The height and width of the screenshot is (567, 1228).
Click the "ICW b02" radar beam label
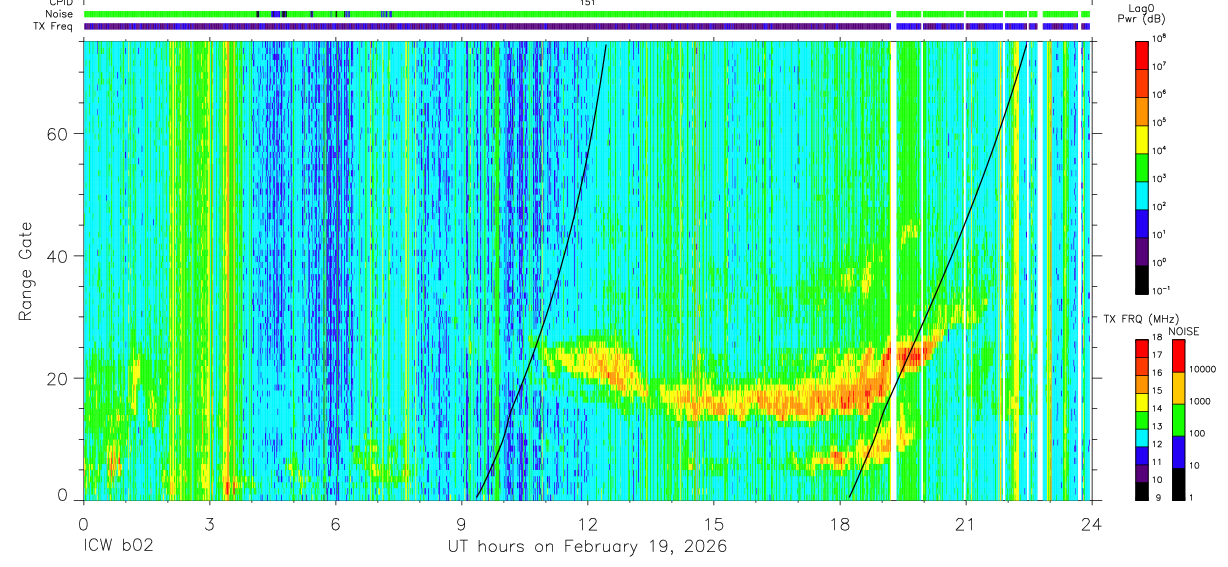[116, 547]
